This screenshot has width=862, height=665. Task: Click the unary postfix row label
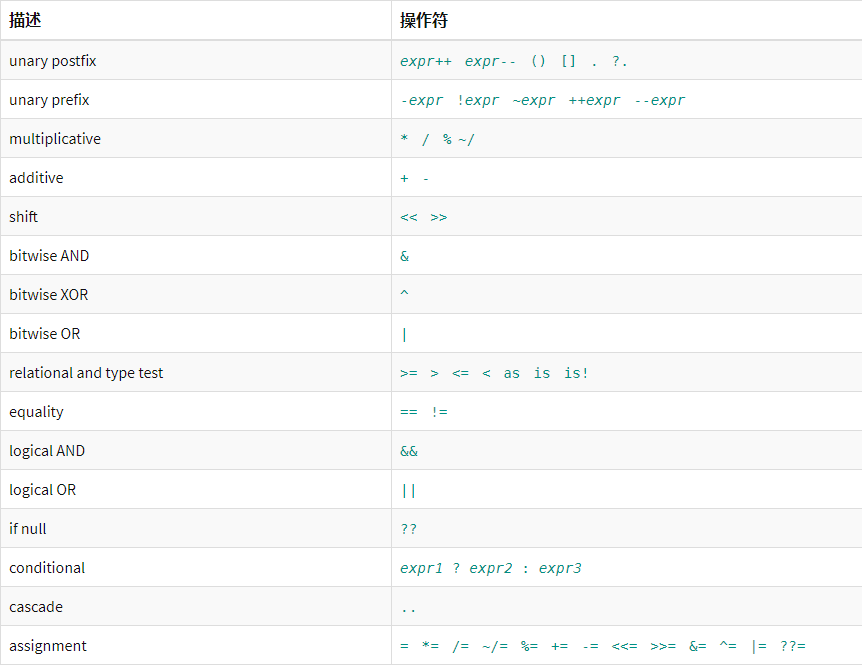click(53, 61)
